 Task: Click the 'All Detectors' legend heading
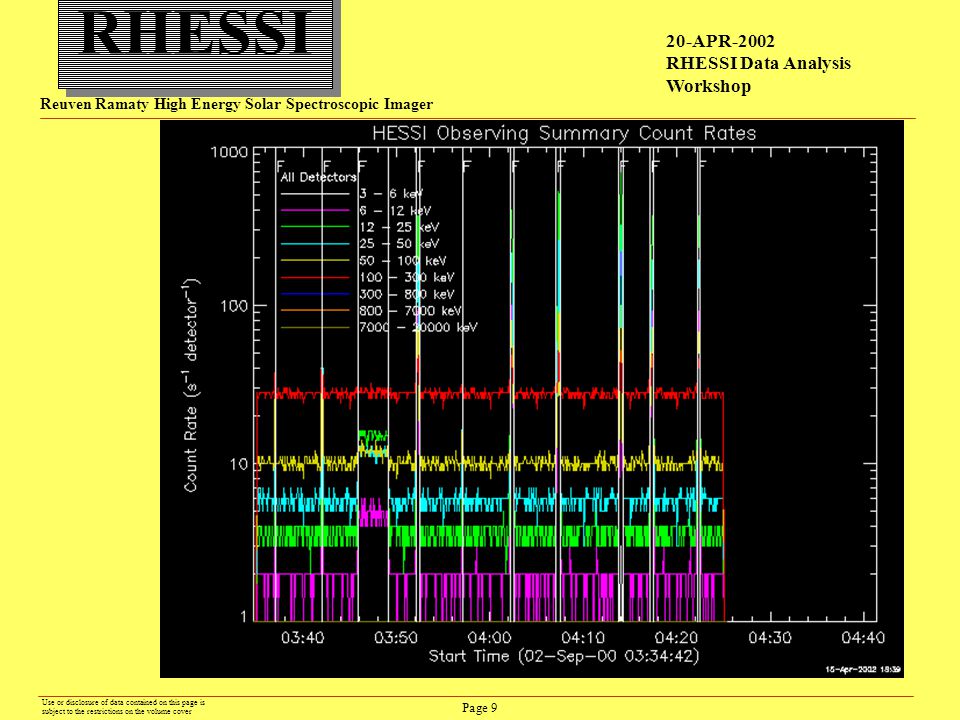point(318,178)
